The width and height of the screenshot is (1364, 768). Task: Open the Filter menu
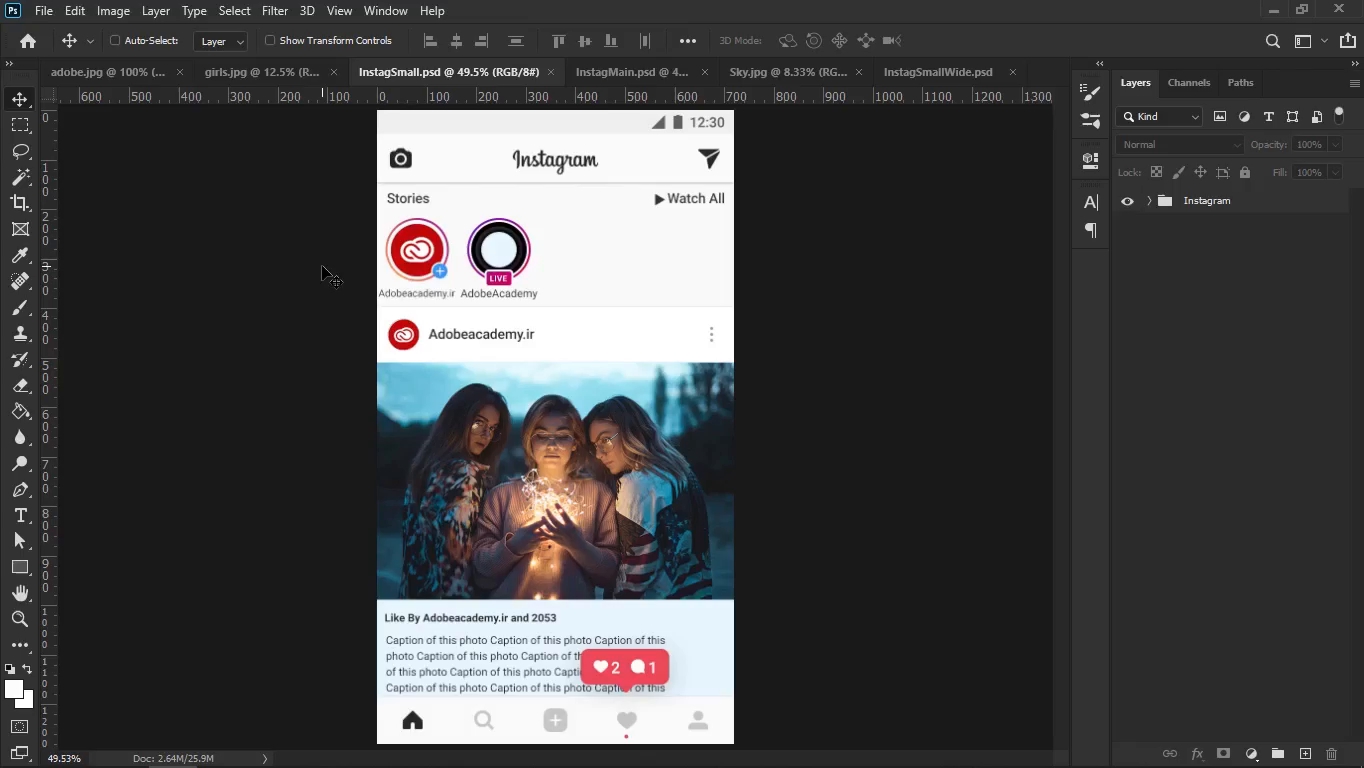tap(275, 11)
